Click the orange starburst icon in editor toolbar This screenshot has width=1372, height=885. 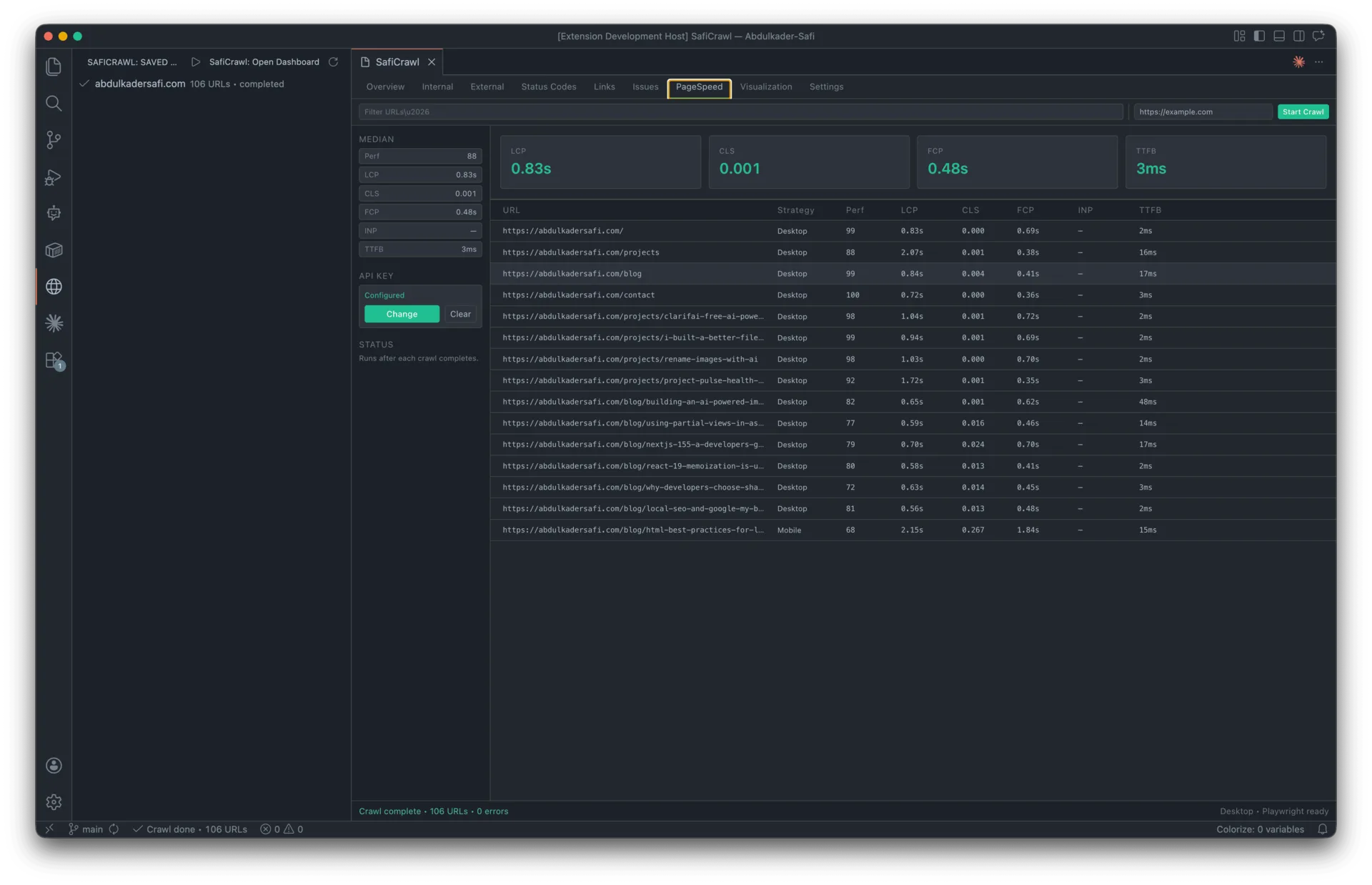(1298, 62)
